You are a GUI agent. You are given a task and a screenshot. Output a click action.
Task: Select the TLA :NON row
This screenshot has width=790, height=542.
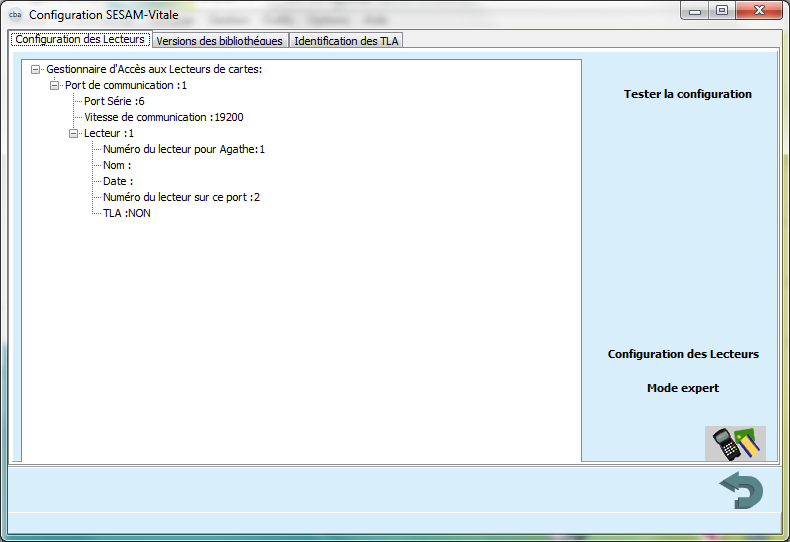[126, 214]
